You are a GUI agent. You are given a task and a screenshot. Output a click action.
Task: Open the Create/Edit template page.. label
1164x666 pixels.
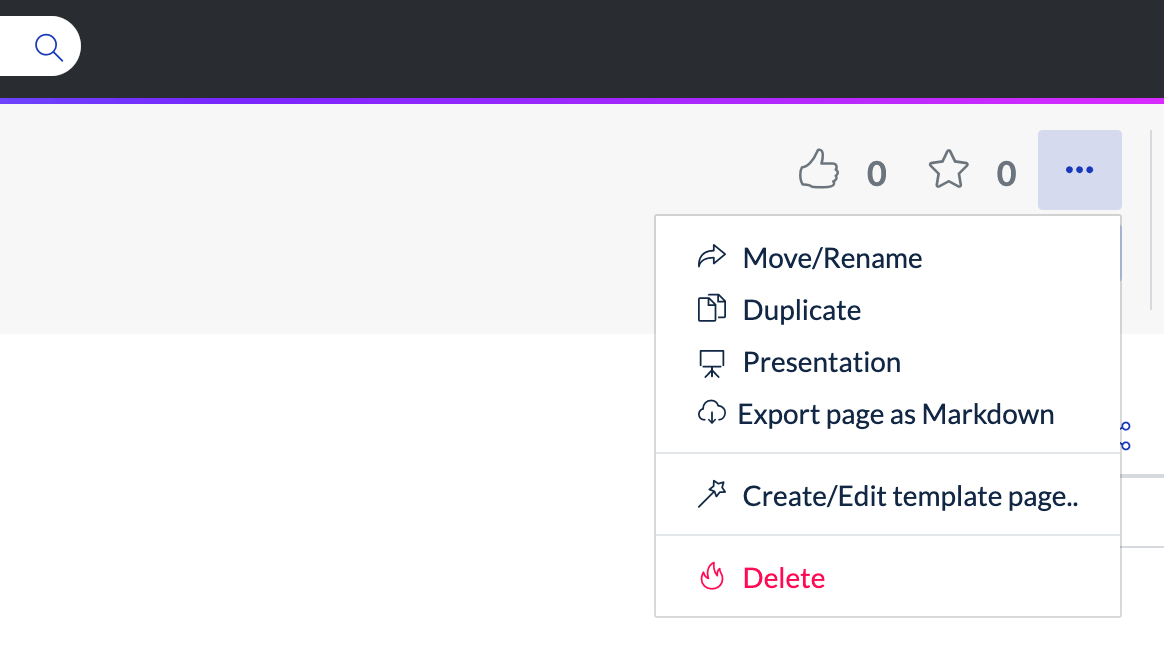click(910, 496)
